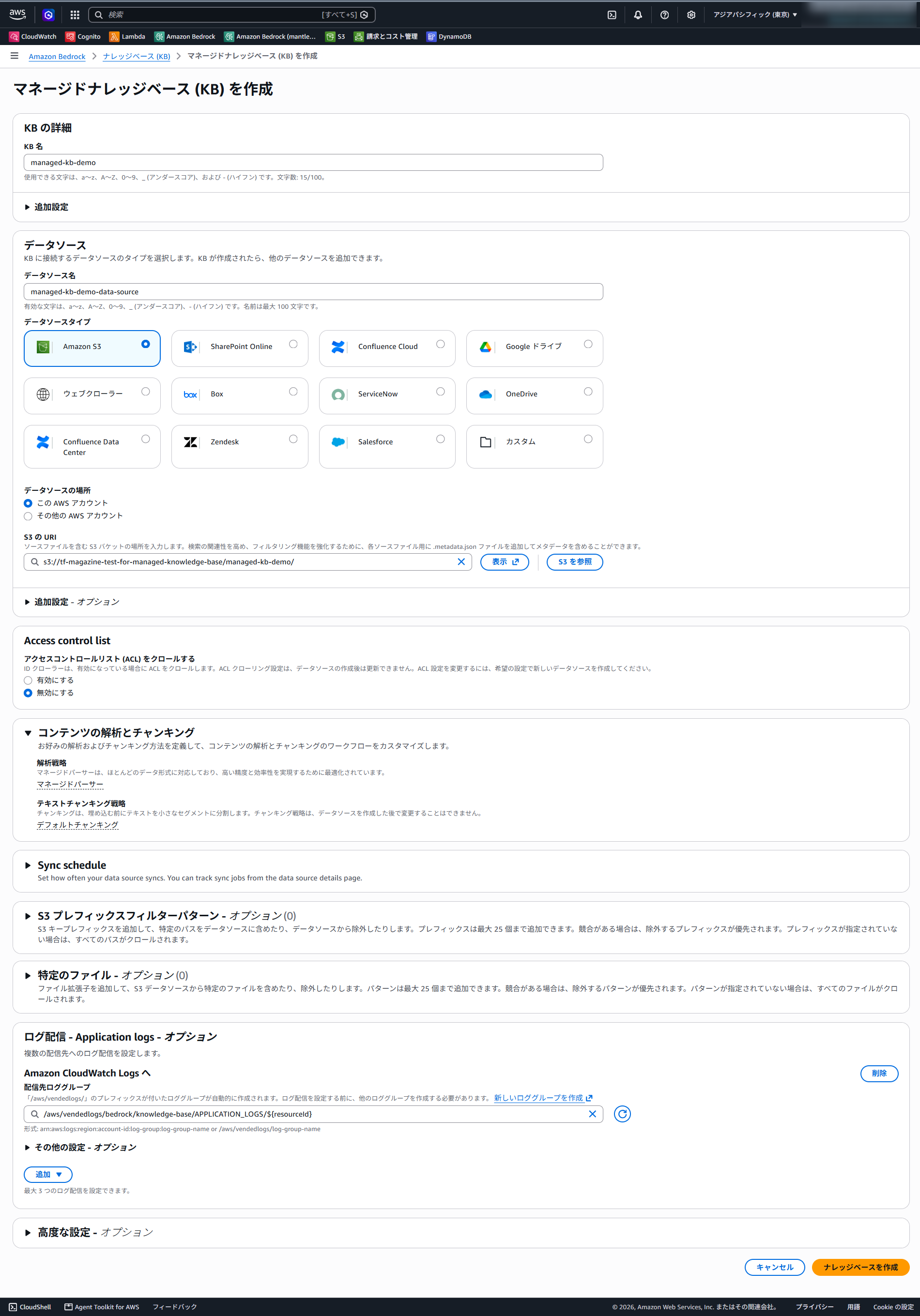Open S3 bookmark shortcut
Viewport: 920px width, 1316px height.
335,37
